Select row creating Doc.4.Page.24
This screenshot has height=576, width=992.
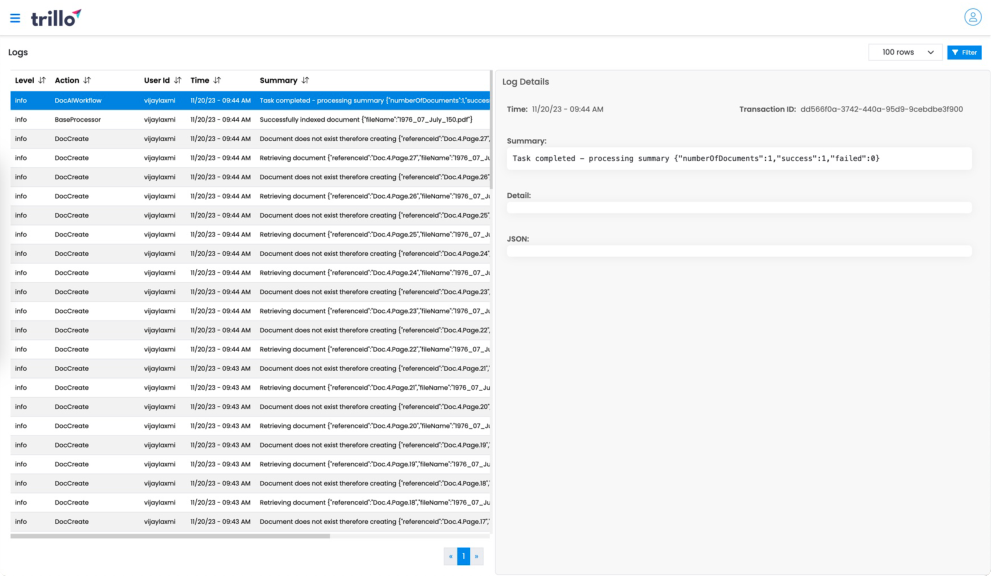[250, 254]
